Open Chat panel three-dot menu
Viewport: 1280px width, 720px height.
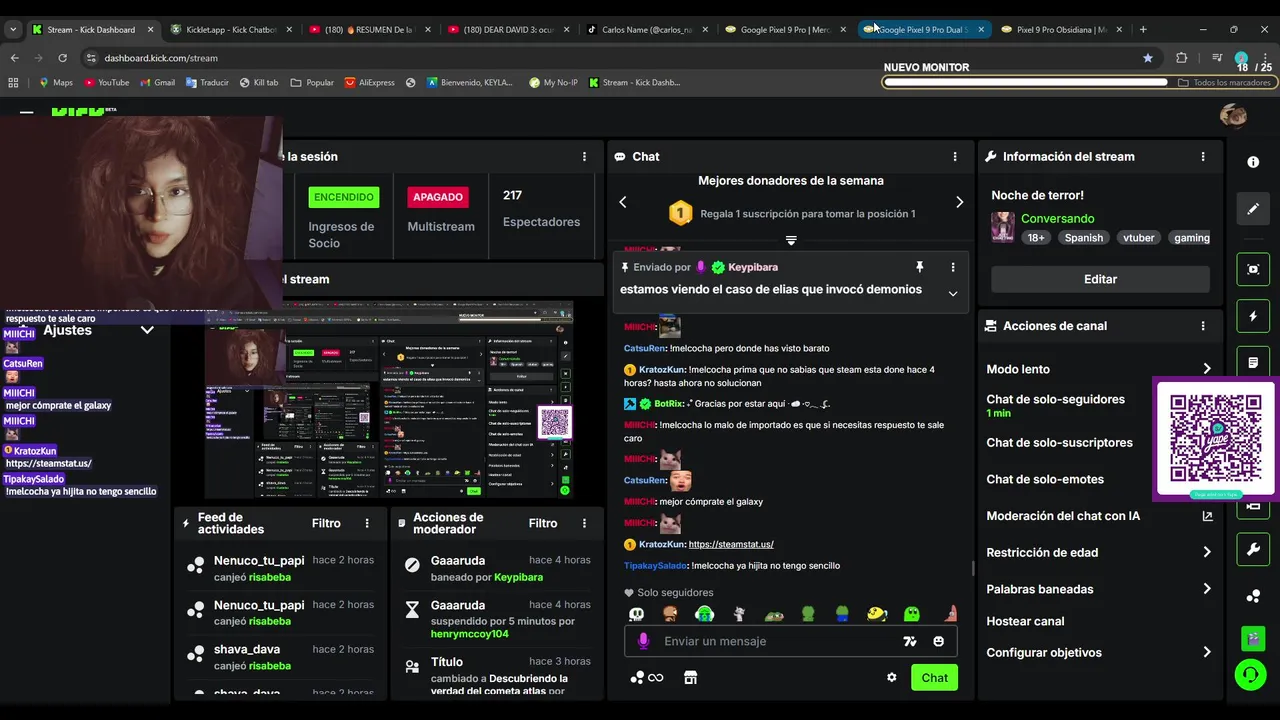(x=955, y=157)
